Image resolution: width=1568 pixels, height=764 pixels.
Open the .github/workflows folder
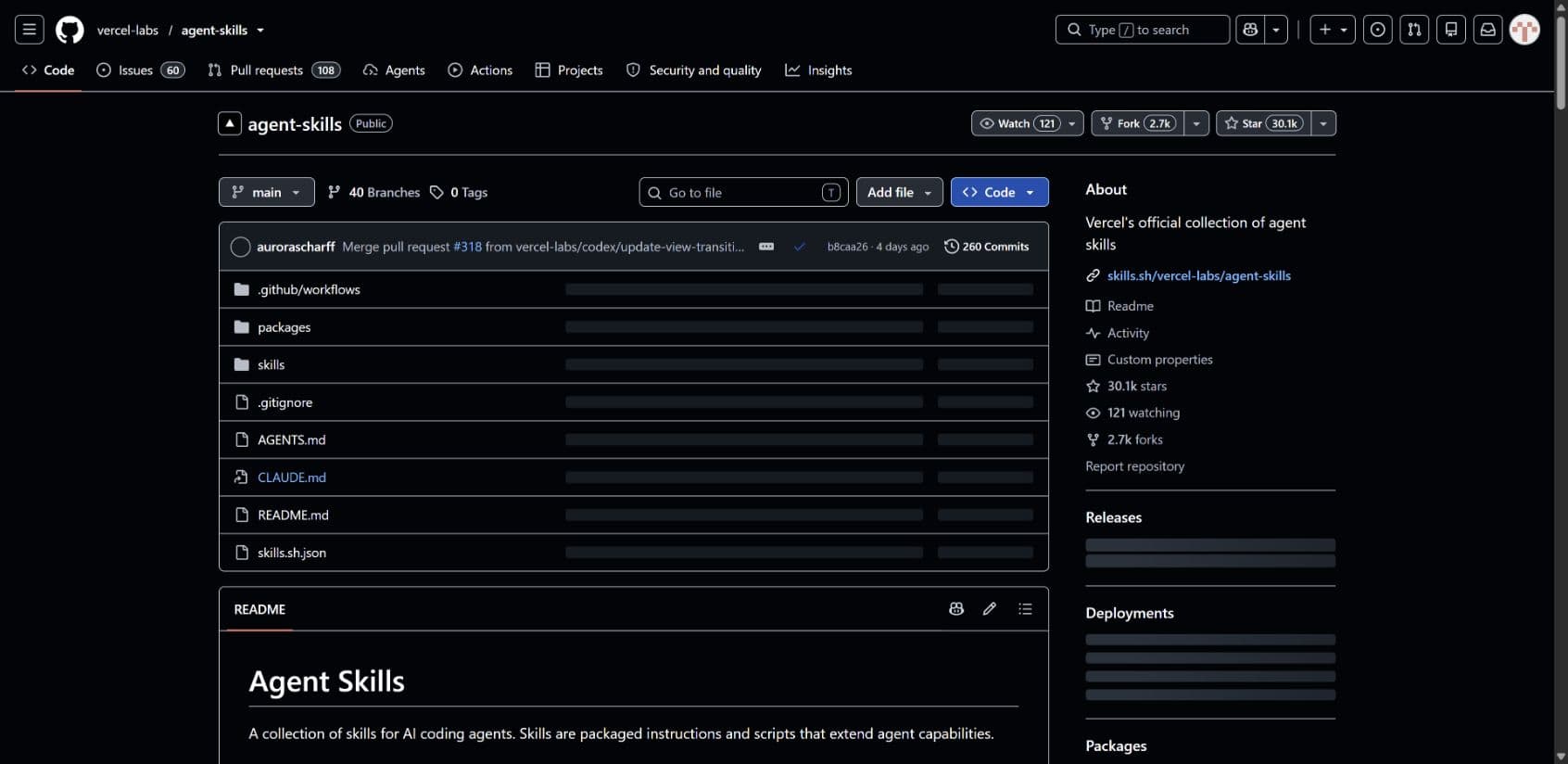[x=309, y=289]
